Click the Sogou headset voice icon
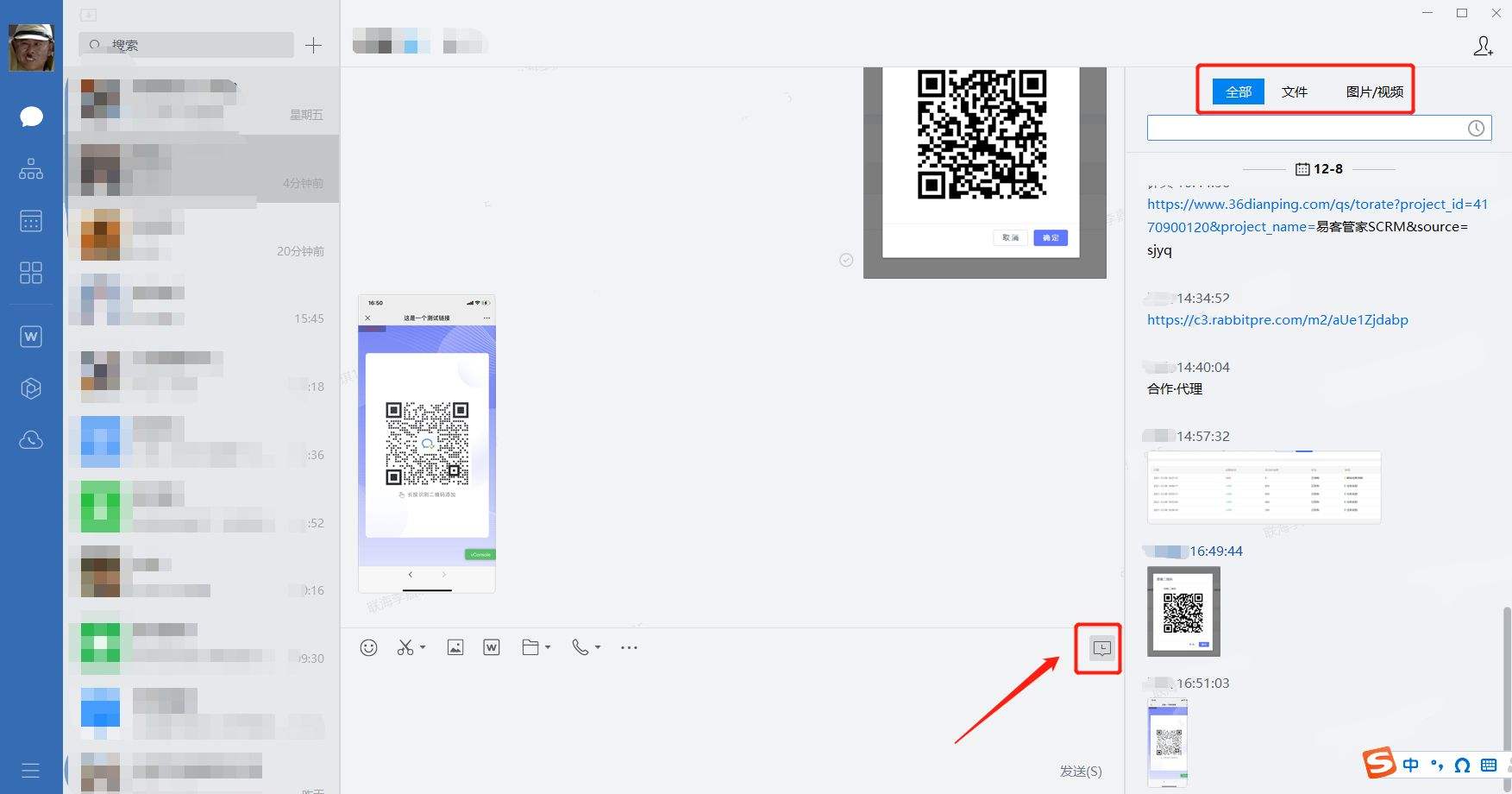Viewport: 1512px width, 794px height. pos(1462,765)
